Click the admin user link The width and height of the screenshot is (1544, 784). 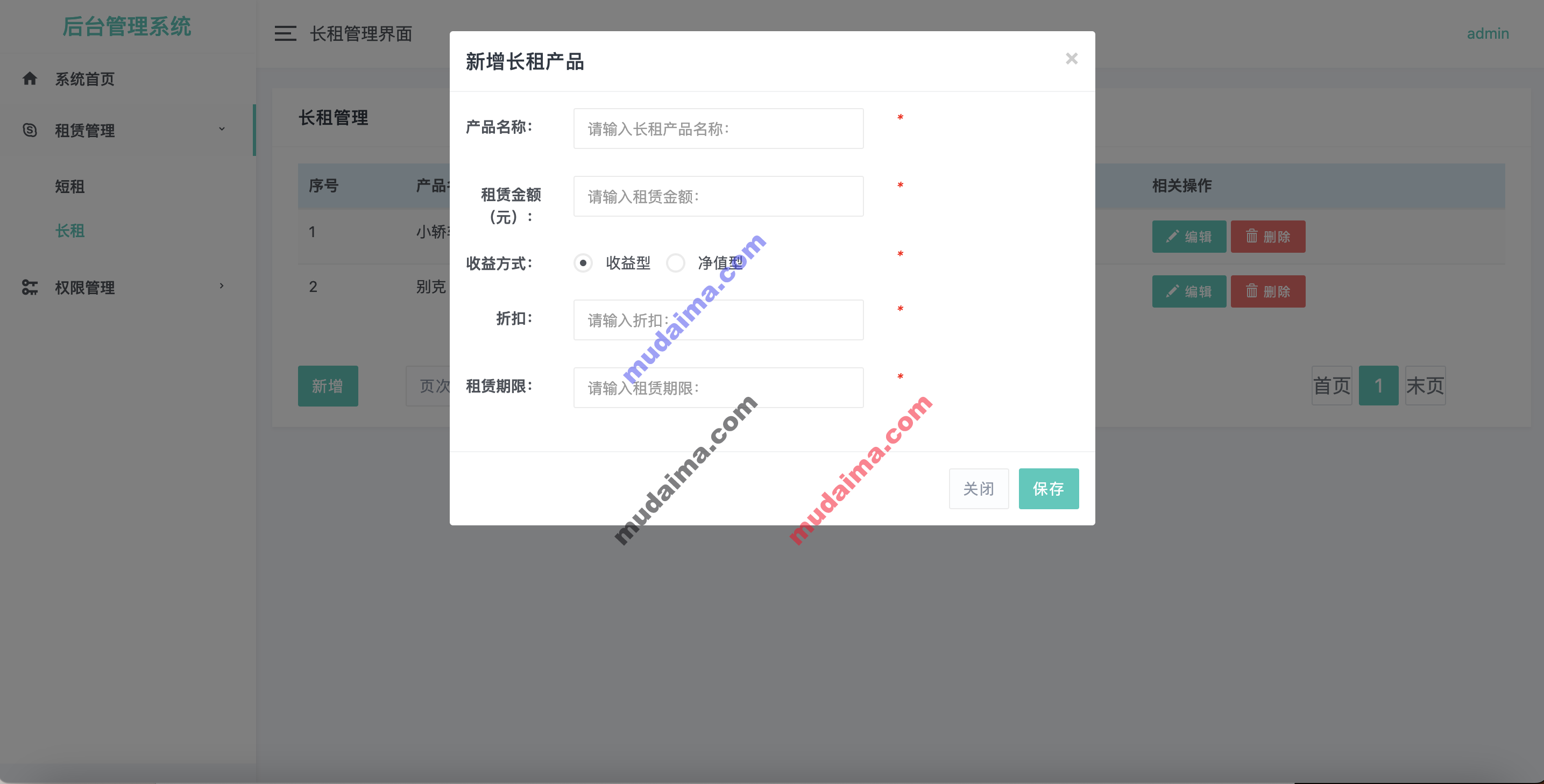pos(1488,33)
